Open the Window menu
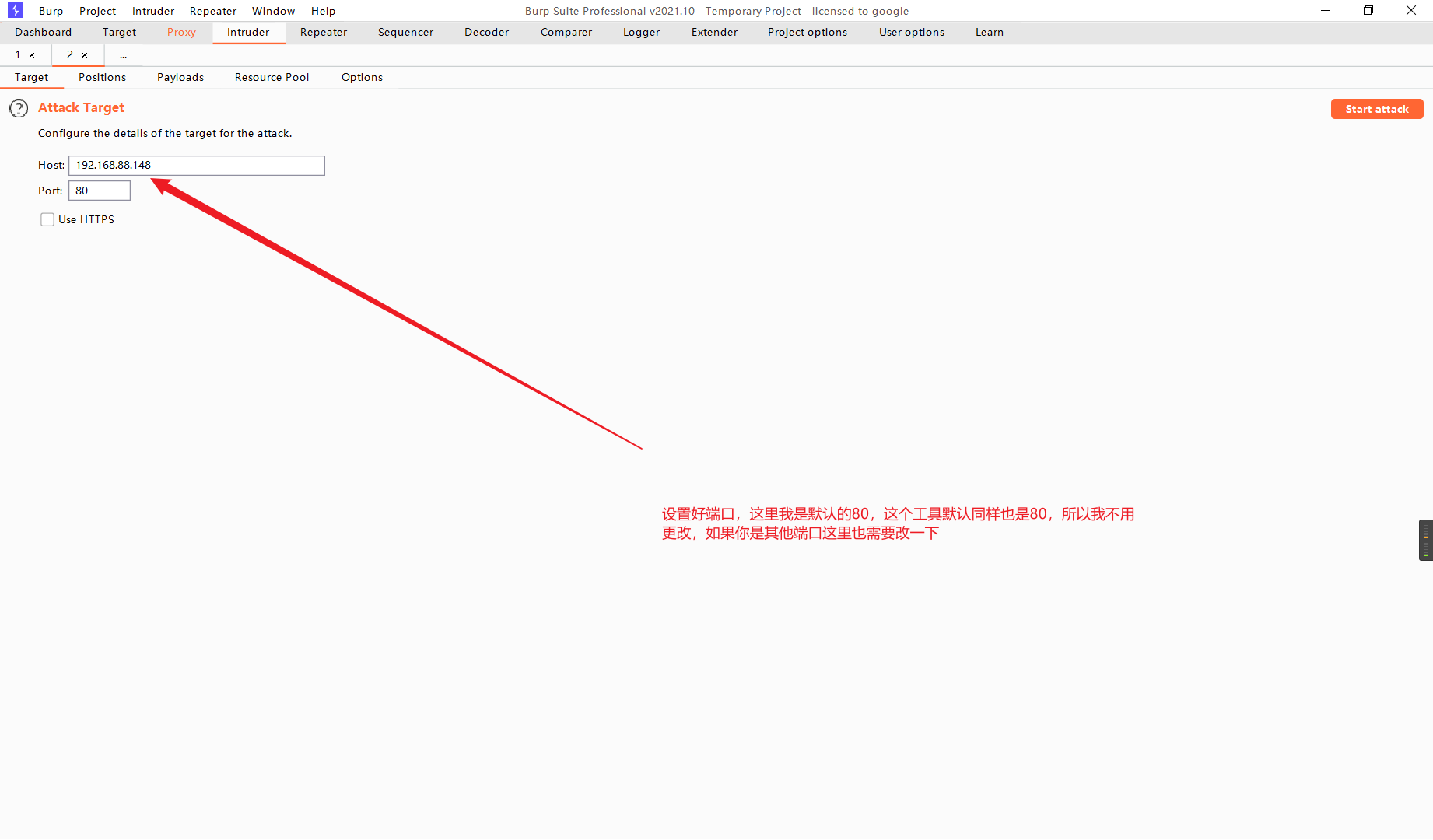This screenshot has width=1433, height=840. (273, 10)
